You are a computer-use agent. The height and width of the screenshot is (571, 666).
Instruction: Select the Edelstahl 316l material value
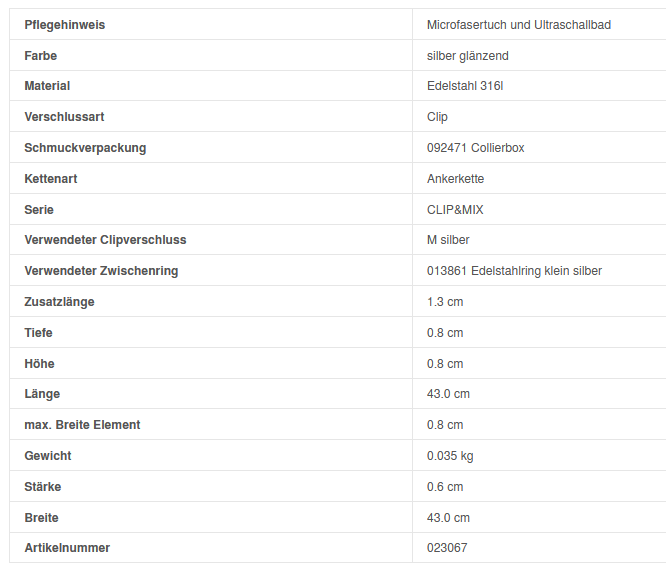[x=464, y=86]
